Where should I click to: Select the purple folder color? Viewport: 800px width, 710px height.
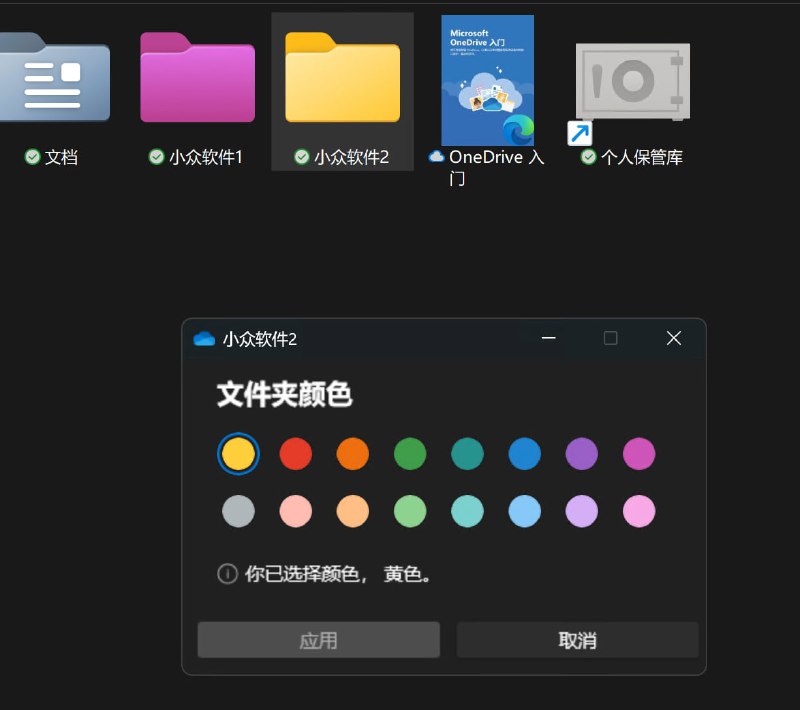point(582,453)
